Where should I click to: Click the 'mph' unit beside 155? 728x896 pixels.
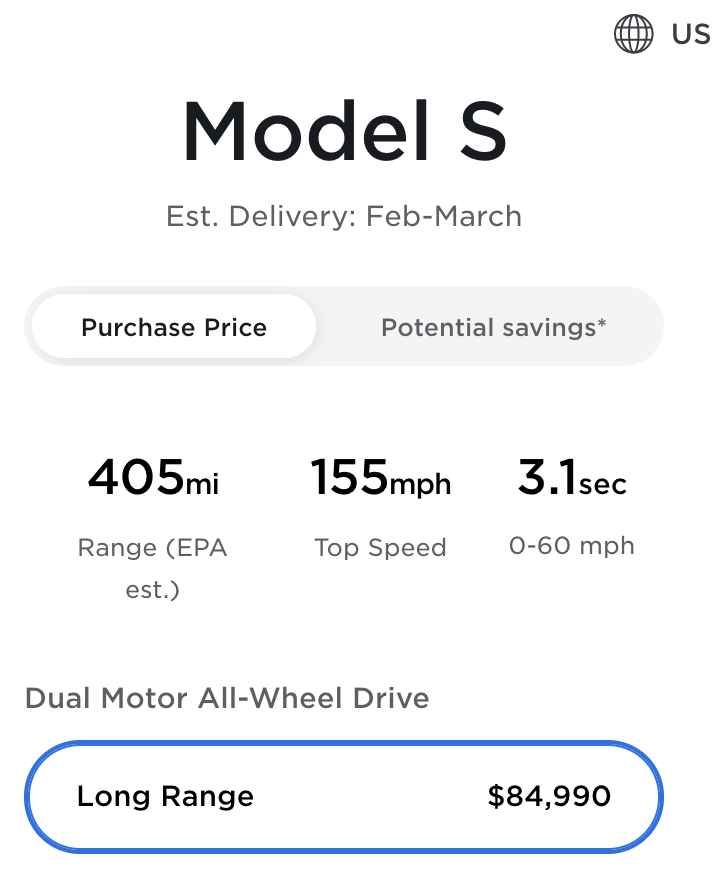pyautogui.click(x=421, y=486)
